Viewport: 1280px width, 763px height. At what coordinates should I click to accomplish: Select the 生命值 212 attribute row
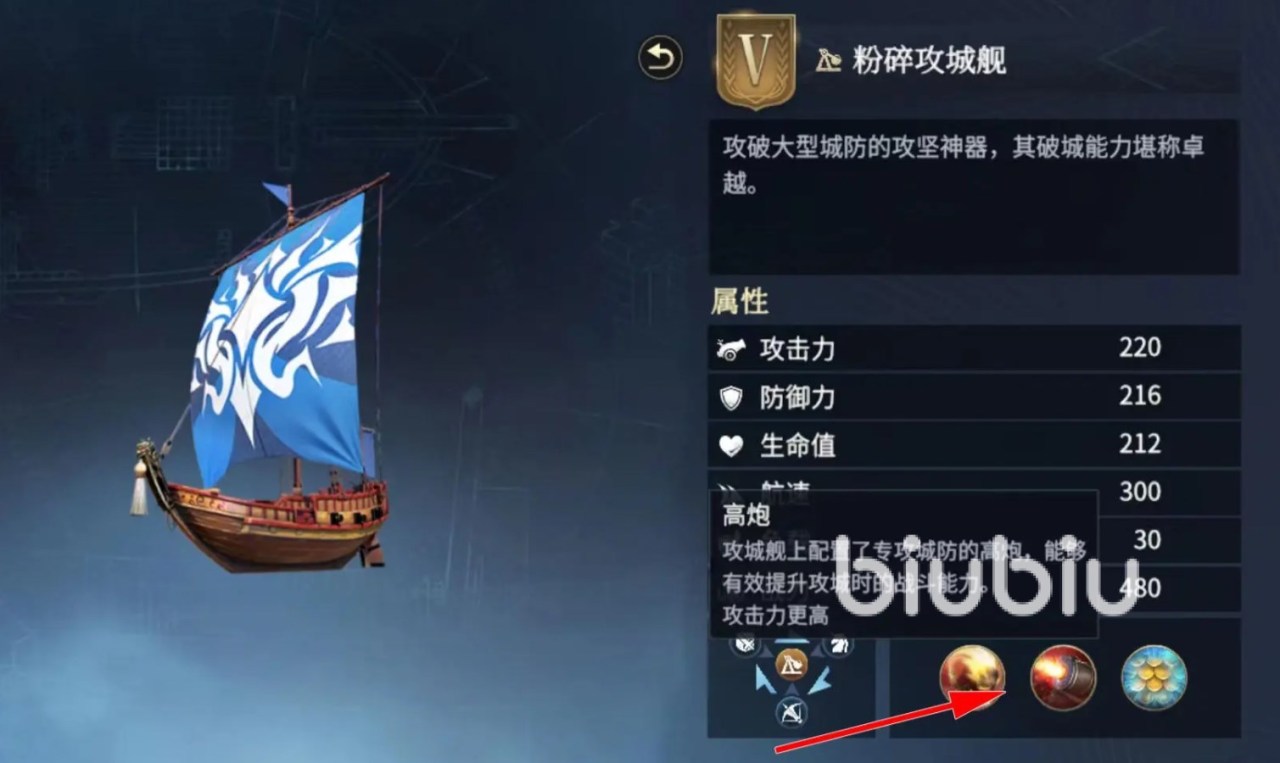click(x=974, y=445)
